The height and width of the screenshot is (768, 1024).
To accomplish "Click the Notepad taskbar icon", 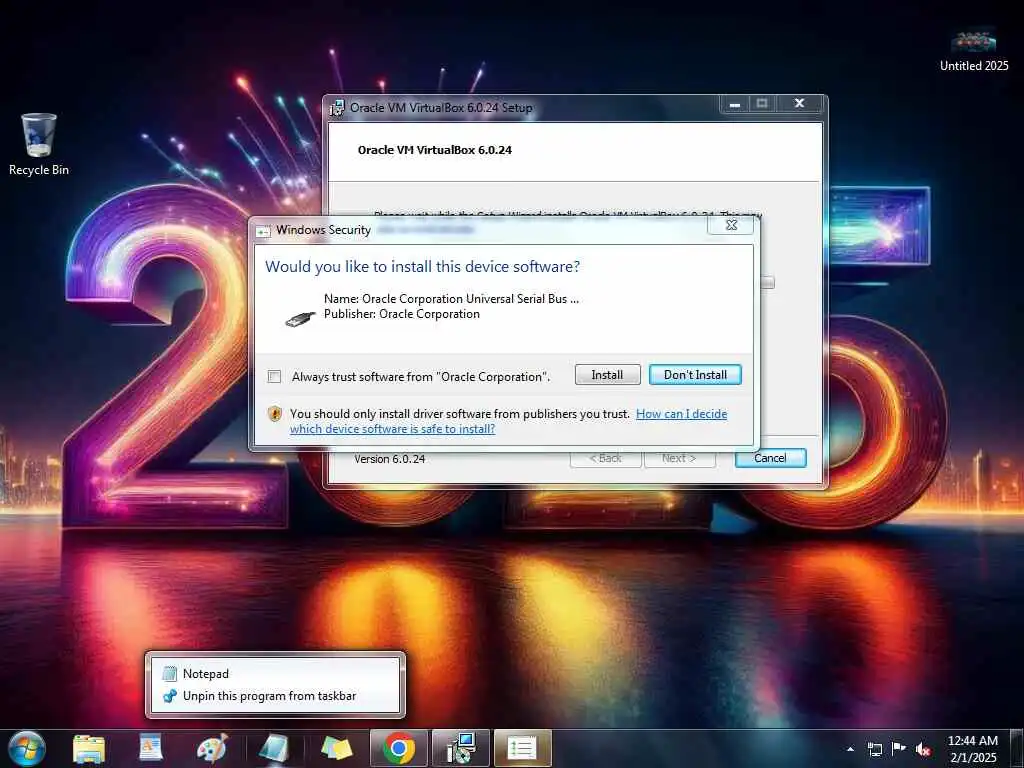I will (274, 748).
